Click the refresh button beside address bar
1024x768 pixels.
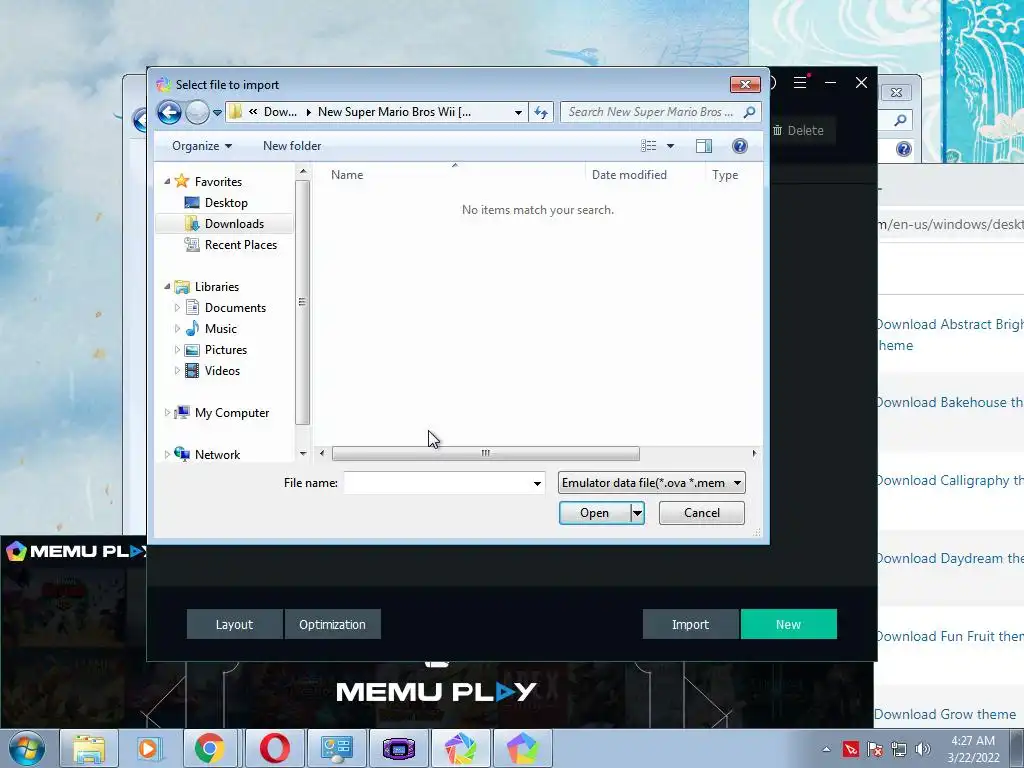click(x=541, y=112)
